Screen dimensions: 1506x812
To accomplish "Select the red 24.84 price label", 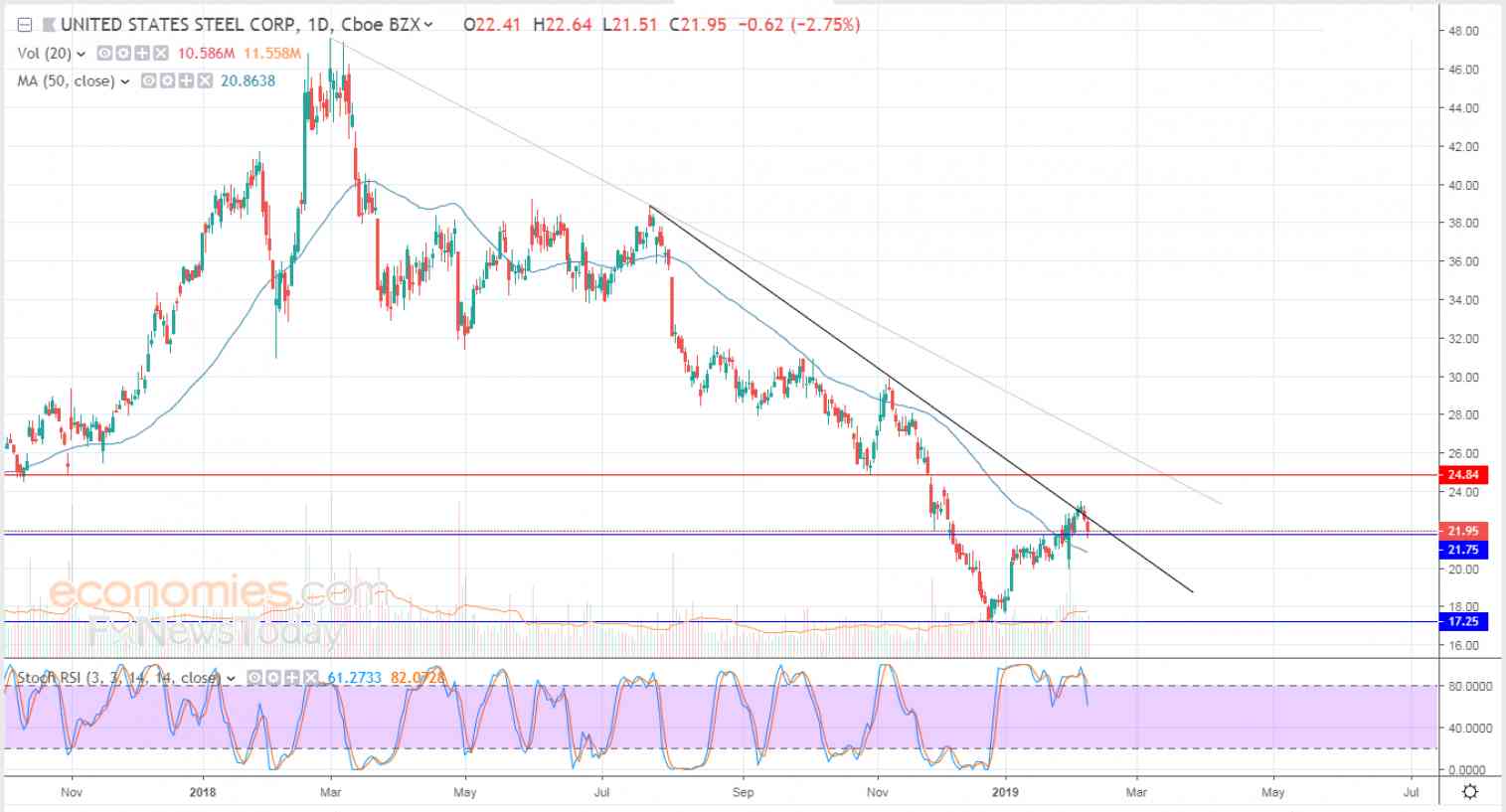I will coord(1462,475).
